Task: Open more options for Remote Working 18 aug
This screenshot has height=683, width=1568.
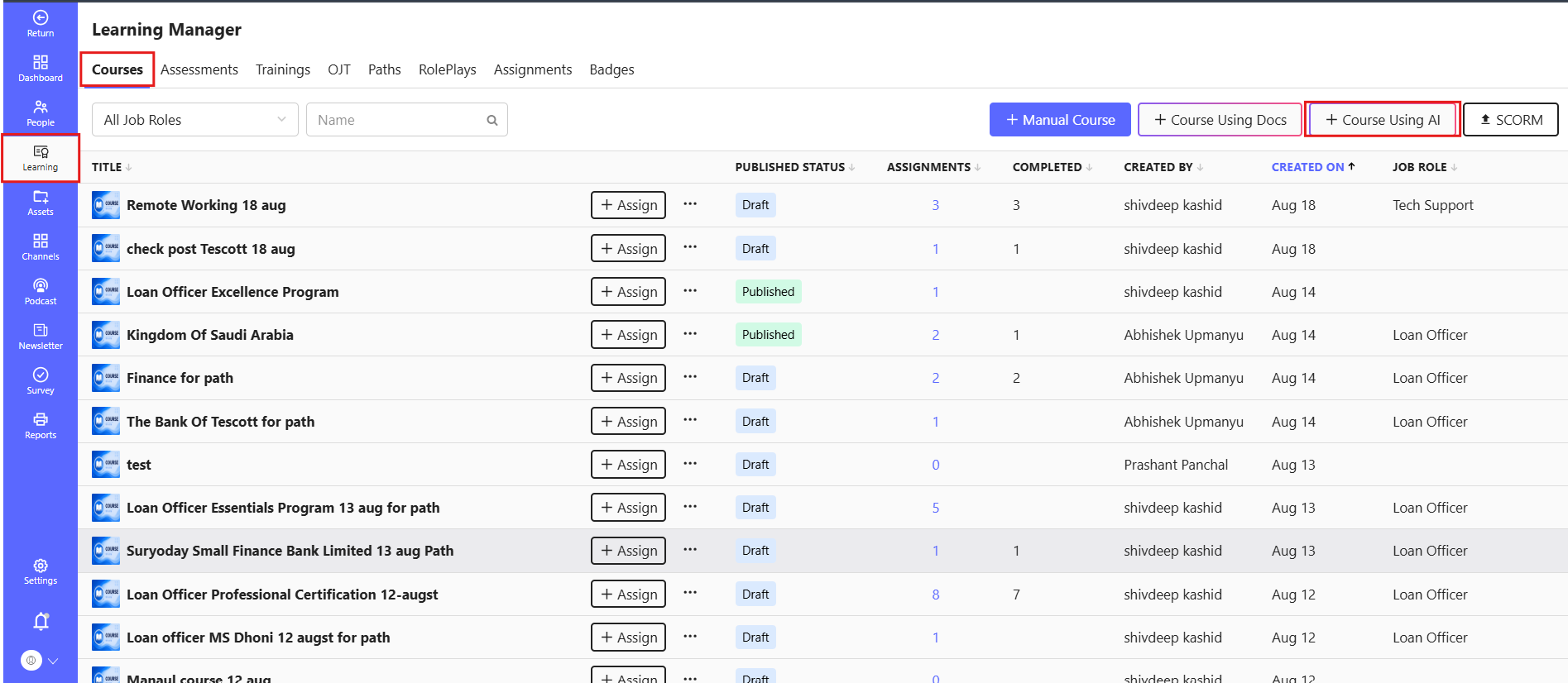Action: 690,203
